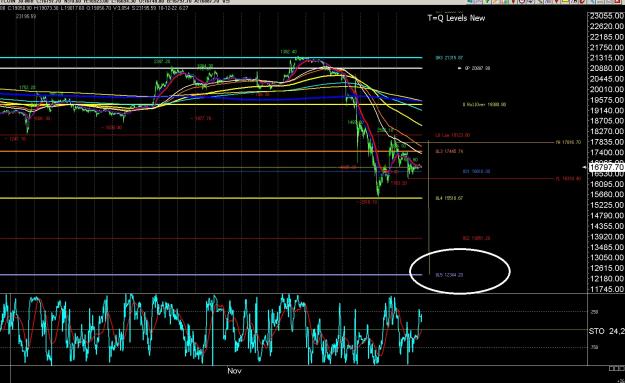Click the 20880.00 price axis label
Screen dimensions: 625x383
tap(607, 68)
